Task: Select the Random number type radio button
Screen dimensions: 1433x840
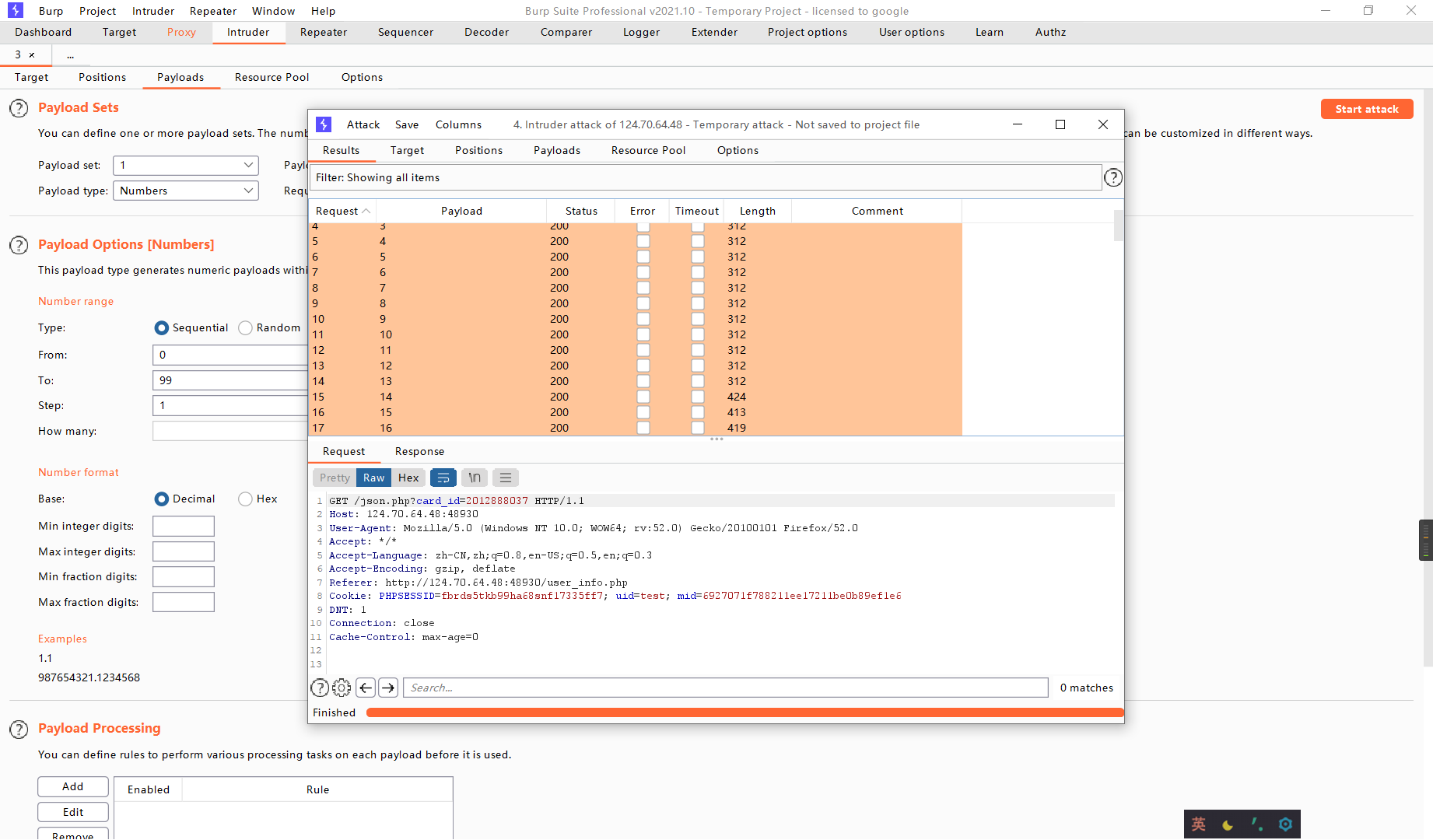Action: pos(245,327)
